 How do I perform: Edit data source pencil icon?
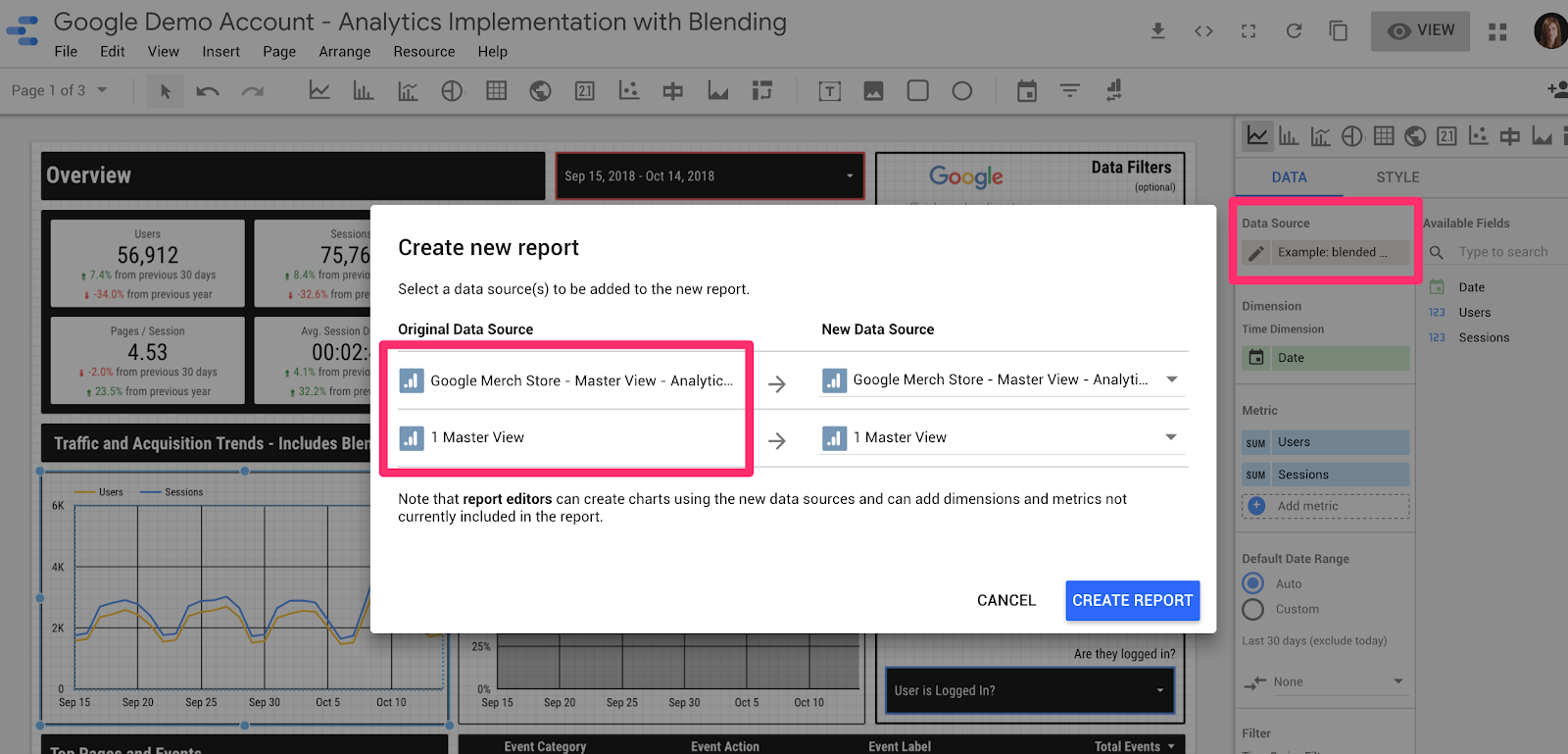pyautogui.click(x=1255, y=253)
